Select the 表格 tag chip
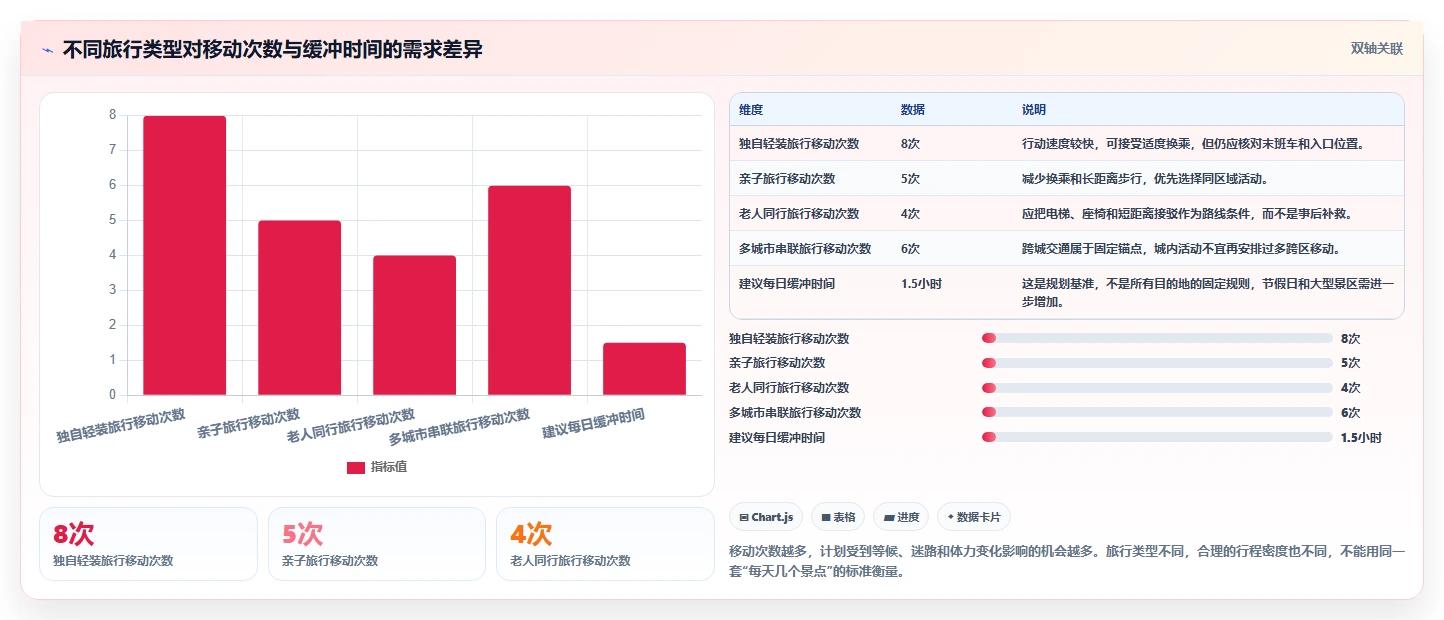The image size is (1444, 620). pyautogui.click(x=838, y=517)
